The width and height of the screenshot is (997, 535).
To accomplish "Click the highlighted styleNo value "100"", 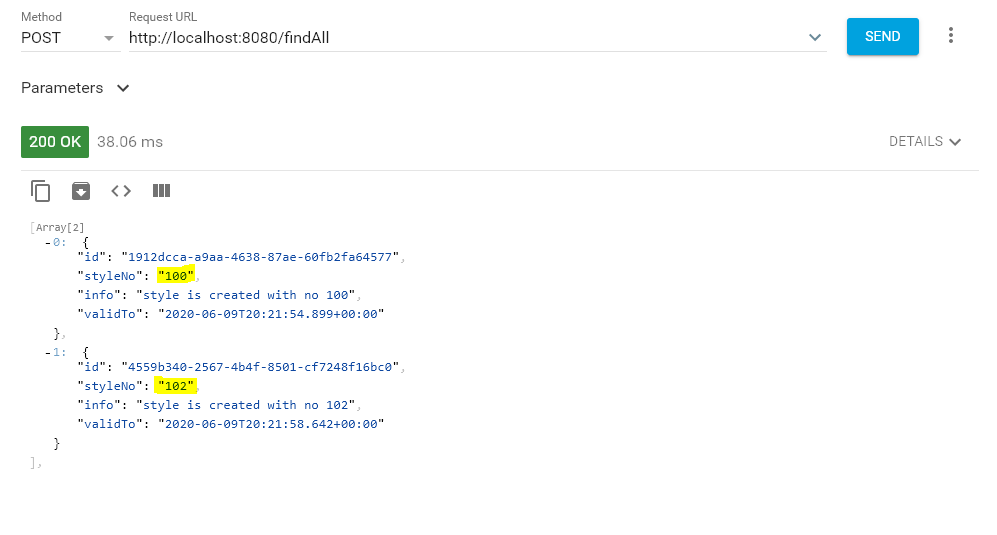I will pos(175,276).
